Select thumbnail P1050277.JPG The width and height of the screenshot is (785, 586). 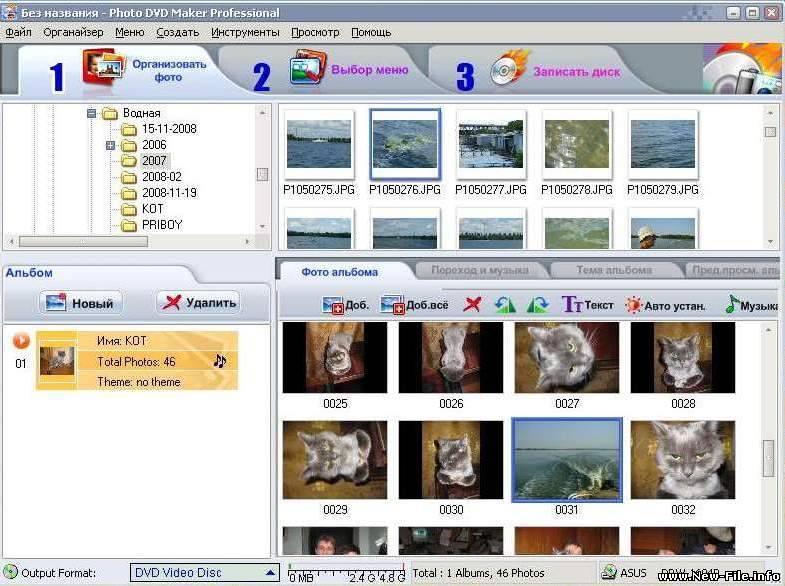491,144
